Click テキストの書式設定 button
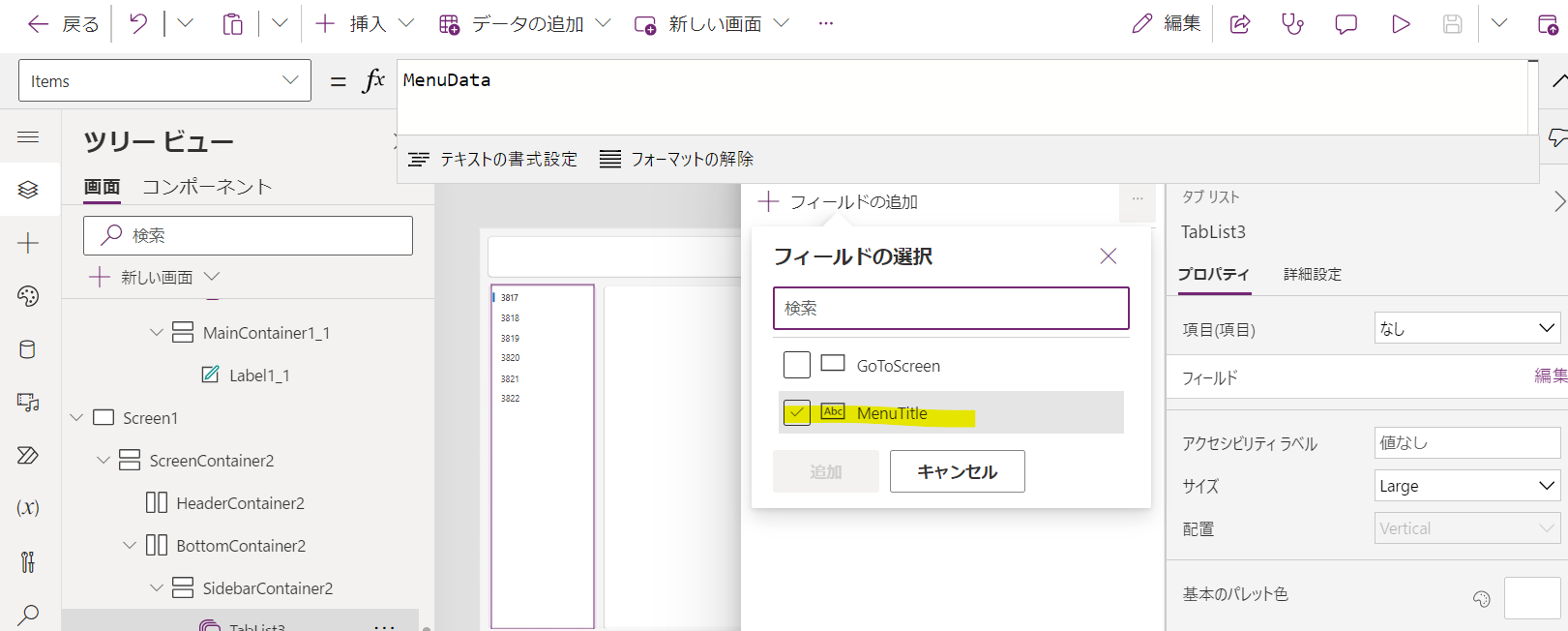This screenshot has height=631, width=1568. pos(493,159)
